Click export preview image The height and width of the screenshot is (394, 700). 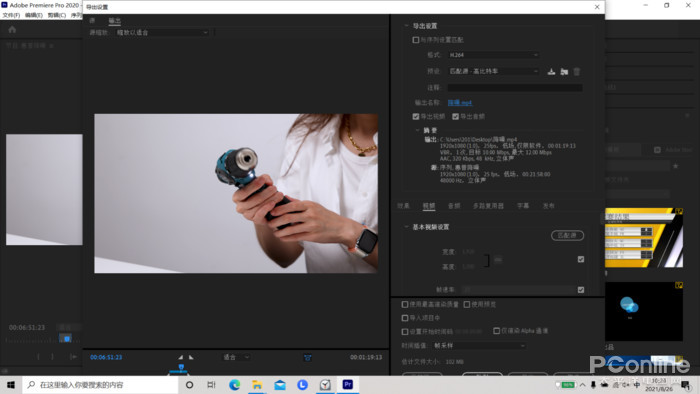[x=236, y=193]
